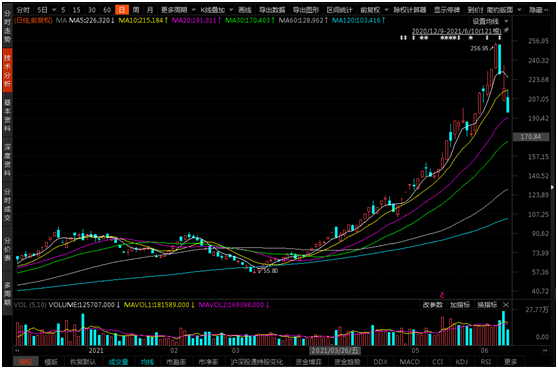Open the 除权计算器 calculator
Screen dimensions: 558x369
click(410, 10)
